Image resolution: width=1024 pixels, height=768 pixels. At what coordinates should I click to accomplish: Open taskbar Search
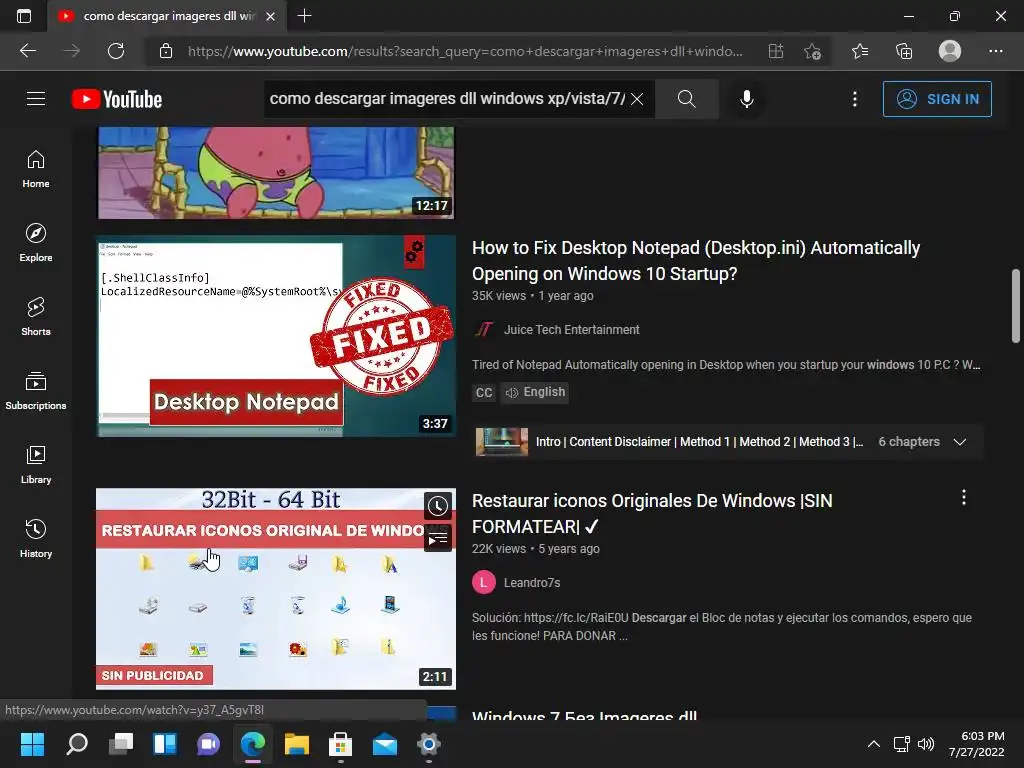point(77,744)
